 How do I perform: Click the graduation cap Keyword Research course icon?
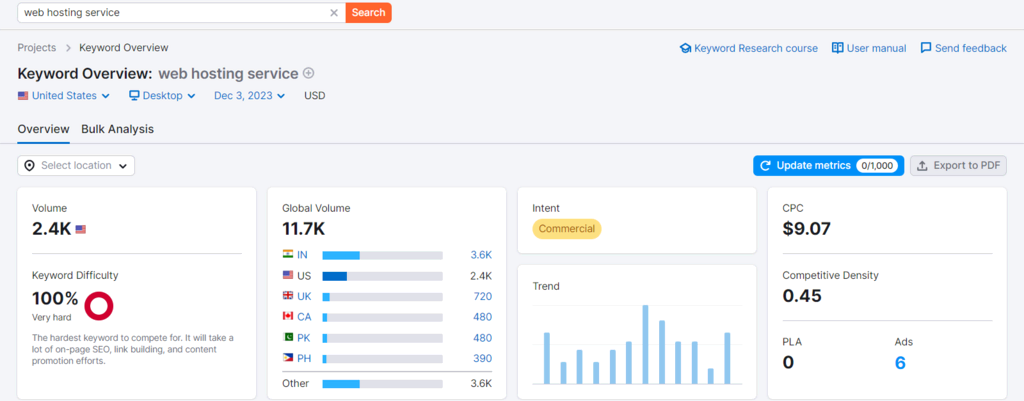pyautogui.click(x=685, y=48)
